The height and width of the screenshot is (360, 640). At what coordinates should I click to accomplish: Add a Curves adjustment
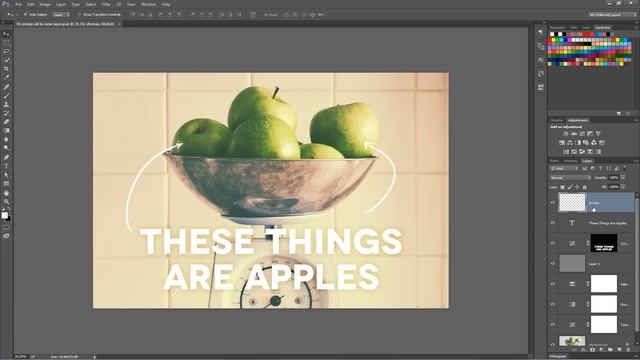pyautogui.click(x=582, y=133)
